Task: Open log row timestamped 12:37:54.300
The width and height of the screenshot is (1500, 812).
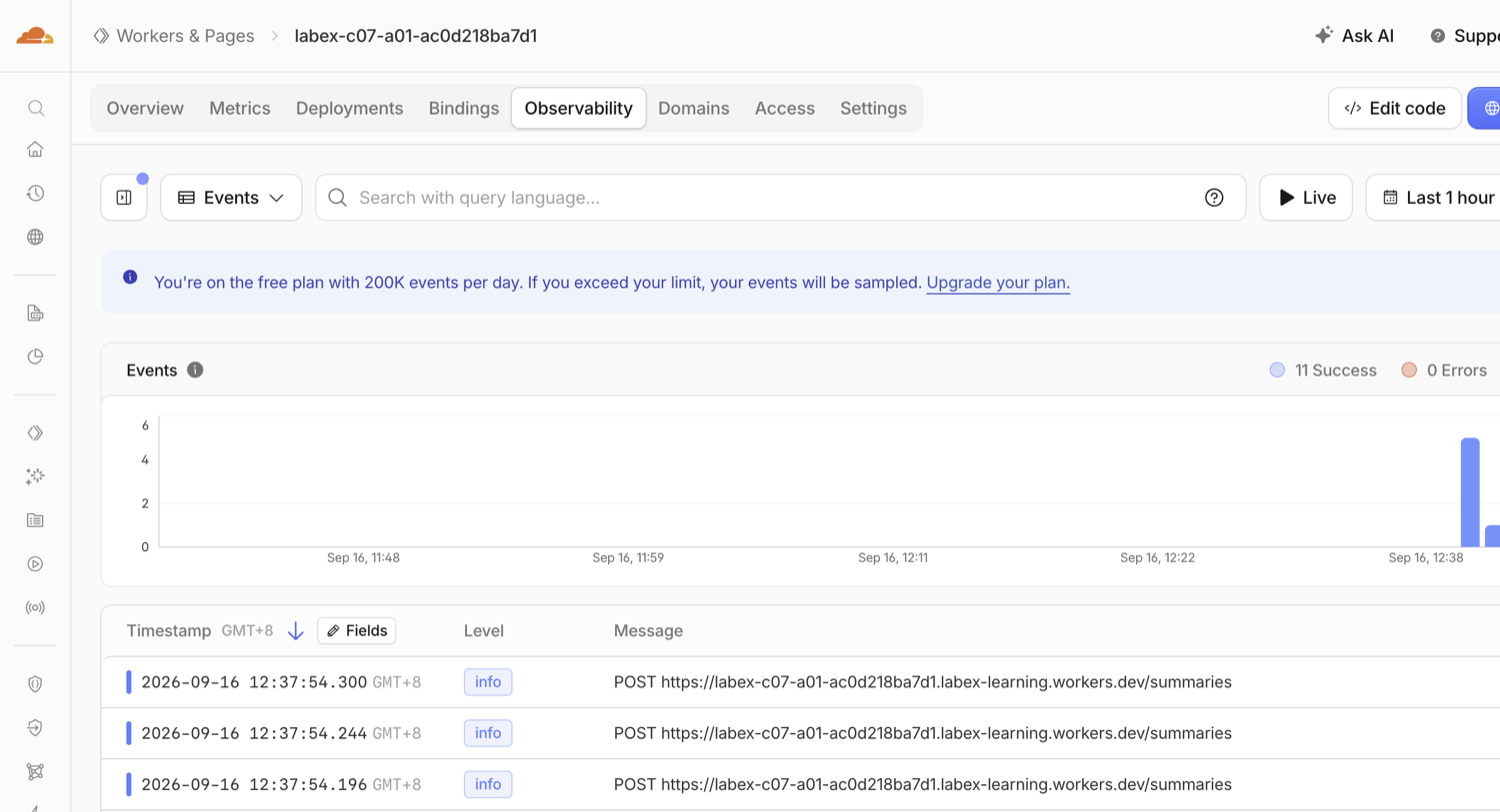Action: 800,682
